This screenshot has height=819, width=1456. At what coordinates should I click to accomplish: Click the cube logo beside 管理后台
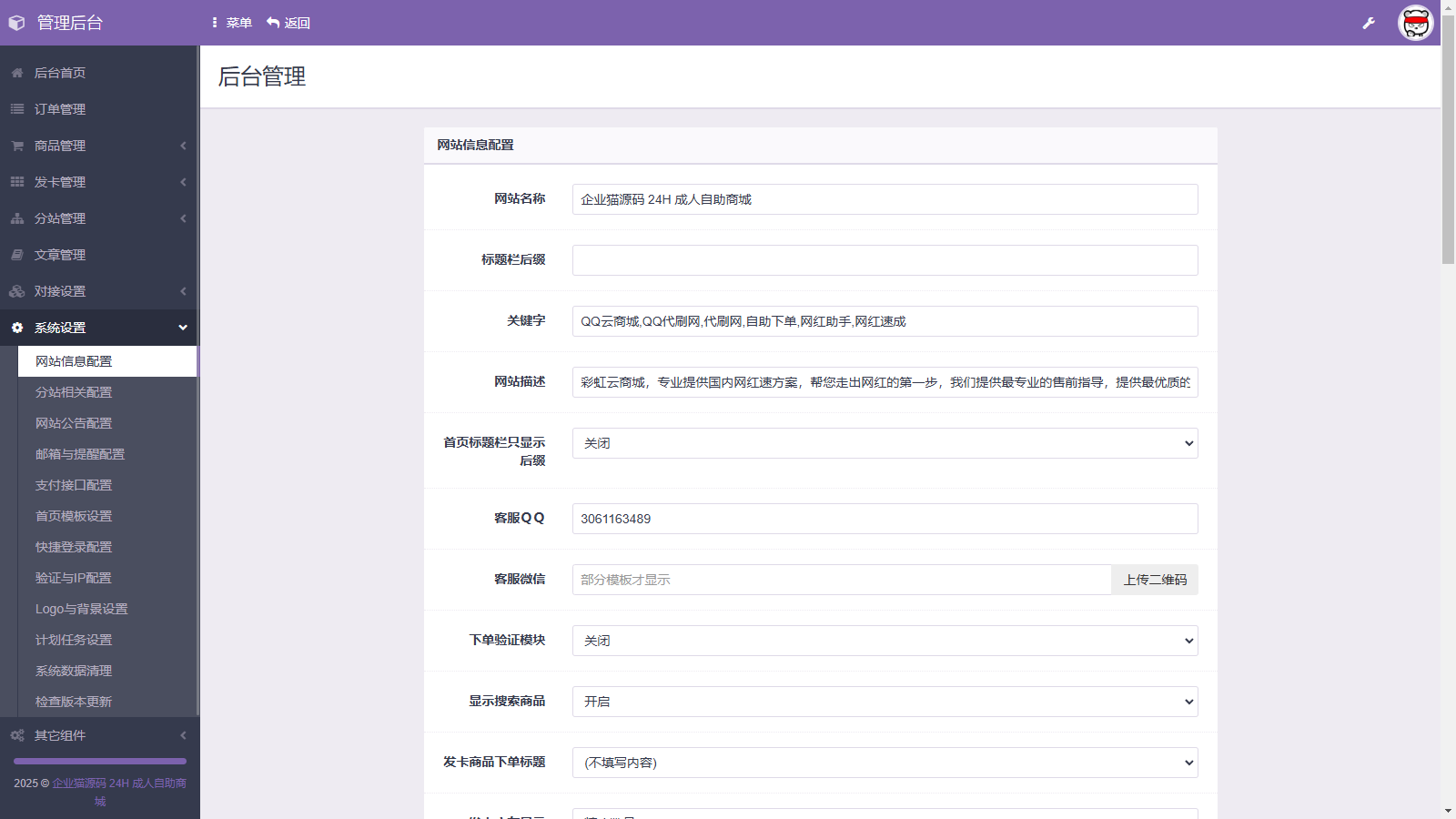[16, 23]
